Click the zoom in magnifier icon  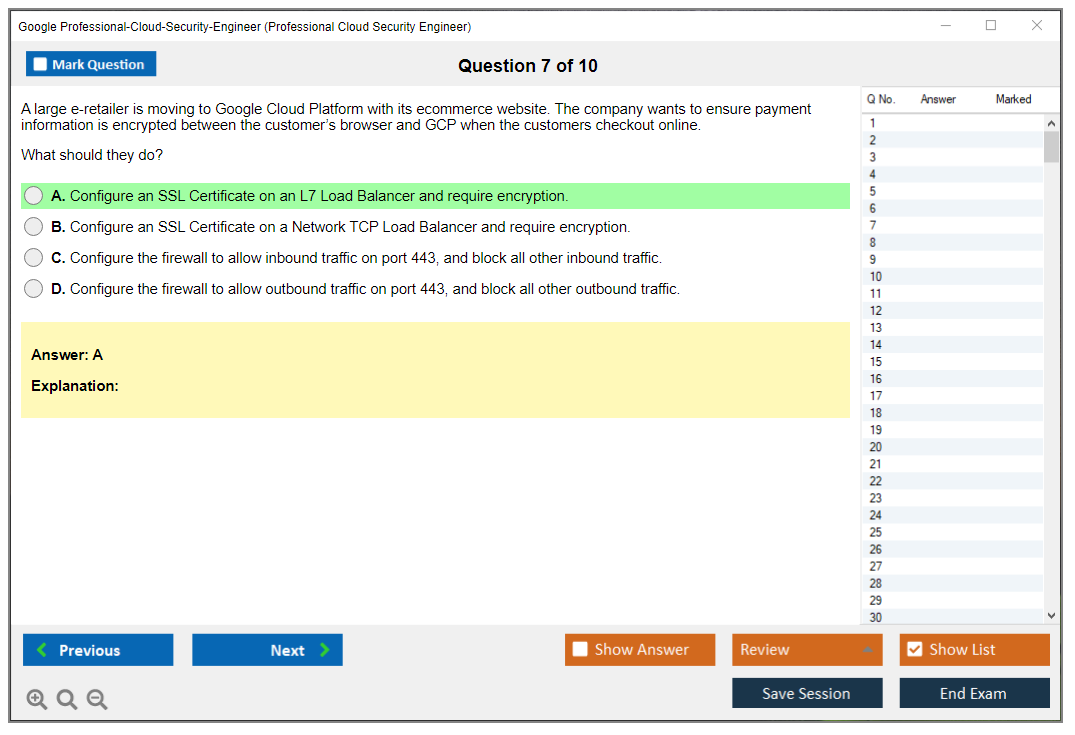[37, 700]
